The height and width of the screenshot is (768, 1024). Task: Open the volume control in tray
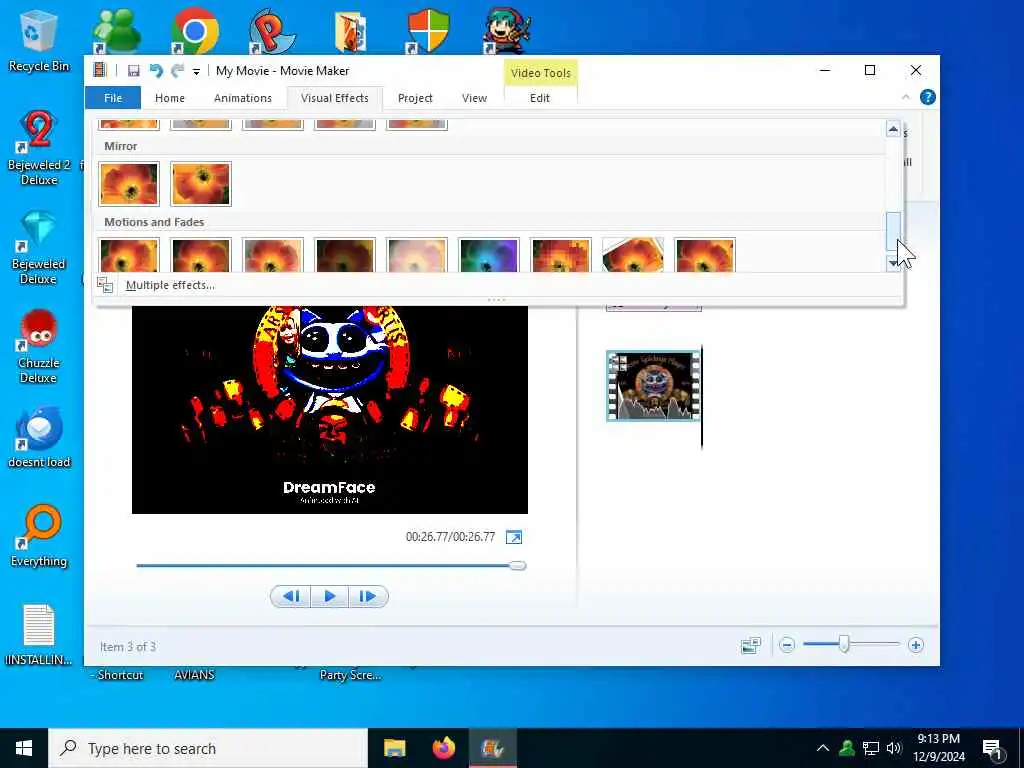click(894, 748)
